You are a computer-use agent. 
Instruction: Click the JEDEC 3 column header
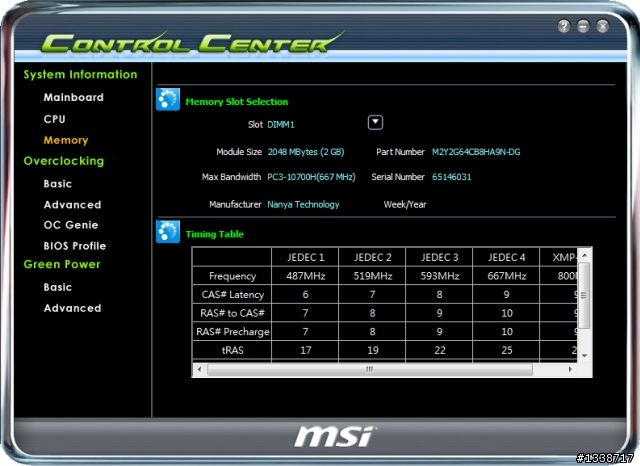[439, 257]
